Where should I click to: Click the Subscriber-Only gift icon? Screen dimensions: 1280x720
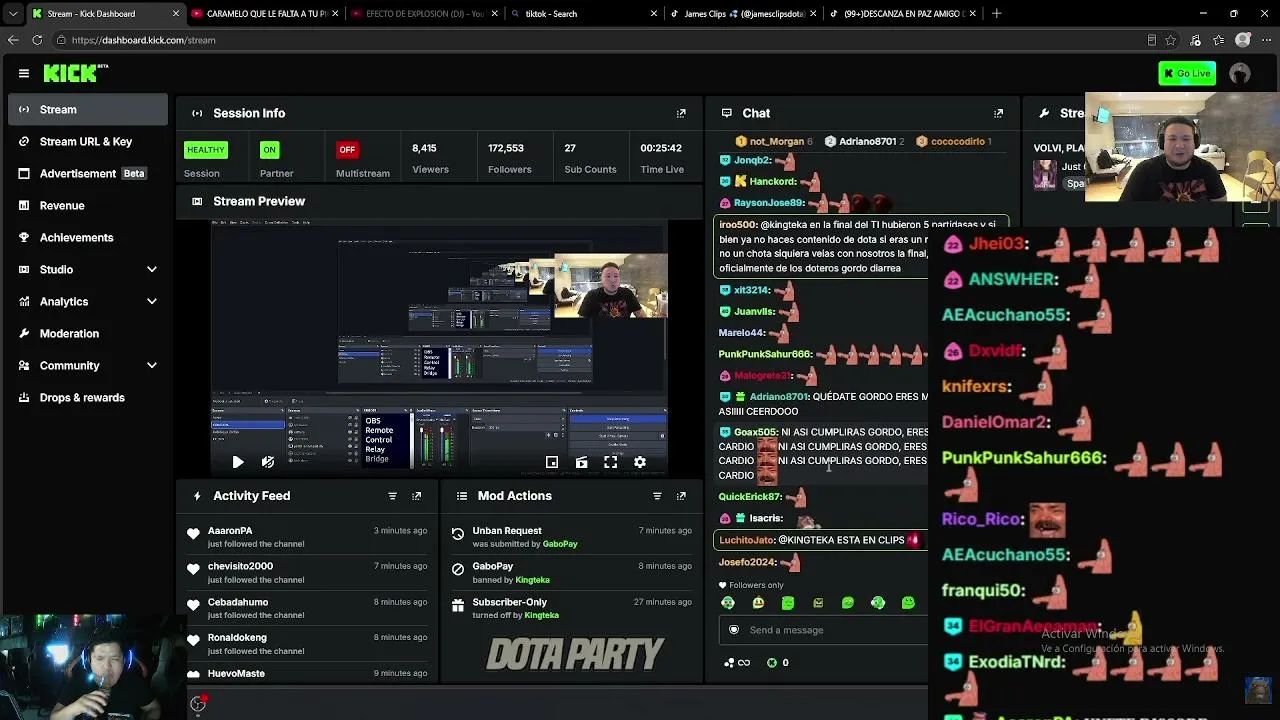click(x=458, y=605)
